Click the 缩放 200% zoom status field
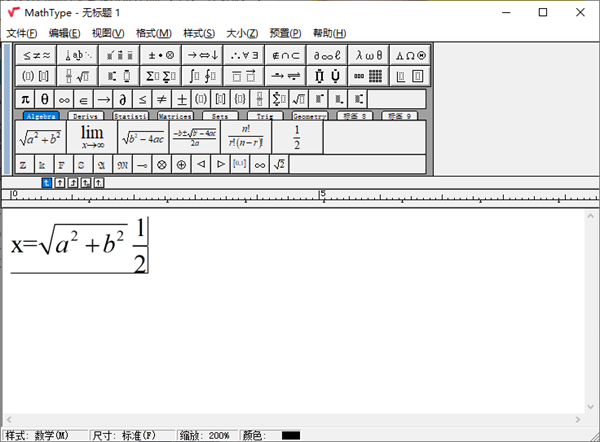 coord(205,435)
